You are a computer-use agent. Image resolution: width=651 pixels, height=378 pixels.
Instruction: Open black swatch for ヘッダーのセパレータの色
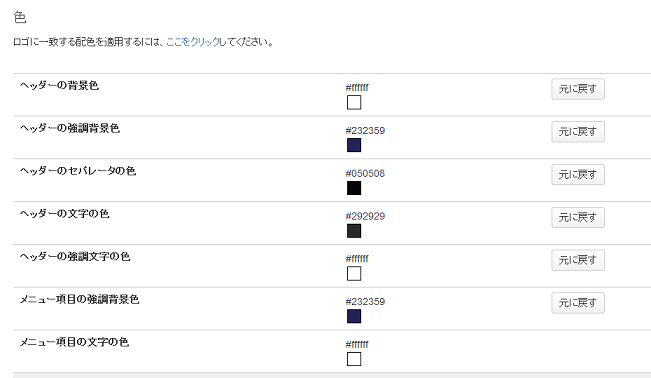click(x=354, y=188)
